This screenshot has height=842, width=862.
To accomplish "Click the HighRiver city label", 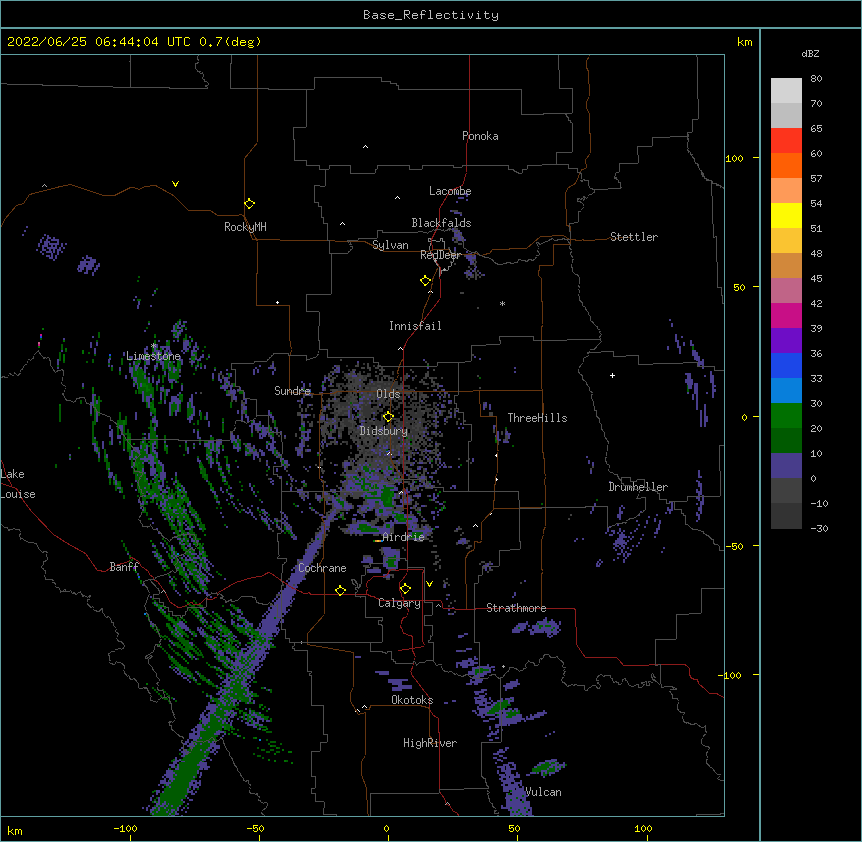I will [x=430, y=743].
